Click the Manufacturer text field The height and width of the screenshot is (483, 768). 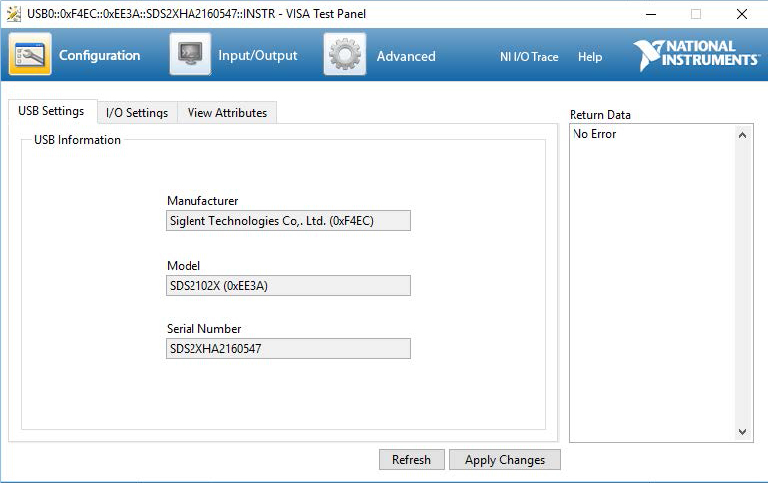(288, 221)
